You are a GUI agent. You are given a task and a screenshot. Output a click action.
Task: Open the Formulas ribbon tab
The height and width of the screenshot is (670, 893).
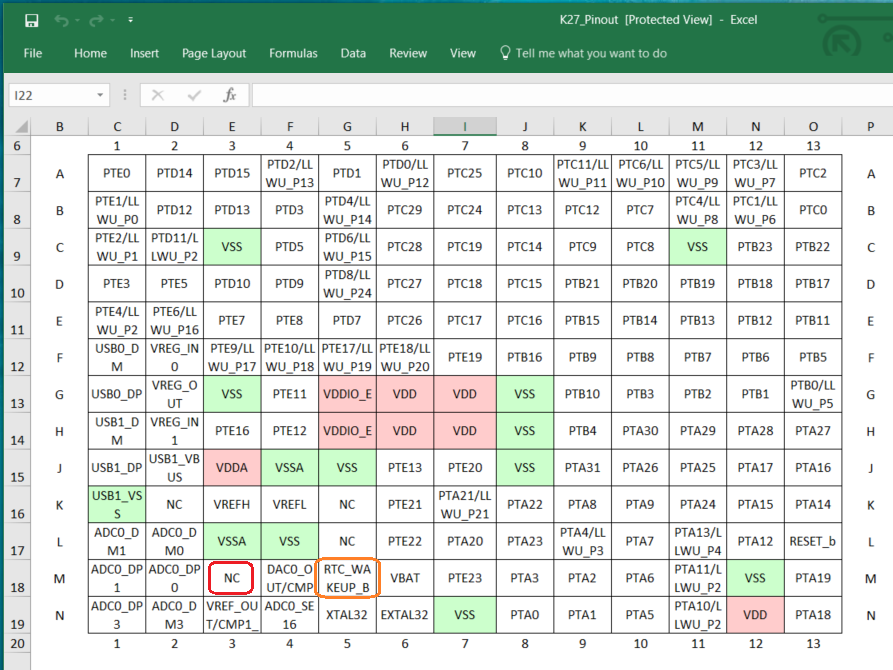(293, 53)
